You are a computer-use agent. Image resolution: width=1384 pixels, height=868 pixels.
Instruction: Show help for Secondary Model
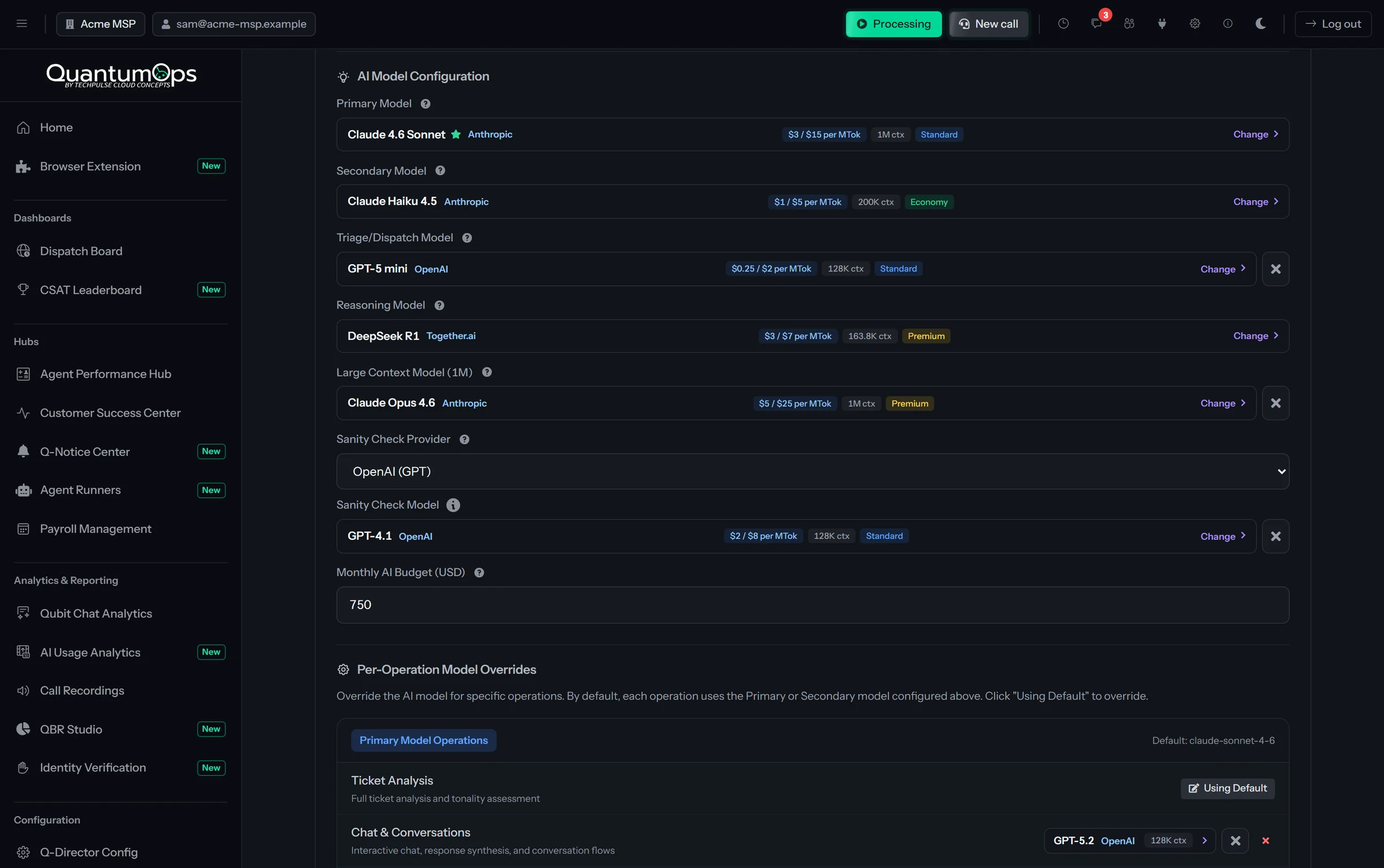click(x=441, y=171)
